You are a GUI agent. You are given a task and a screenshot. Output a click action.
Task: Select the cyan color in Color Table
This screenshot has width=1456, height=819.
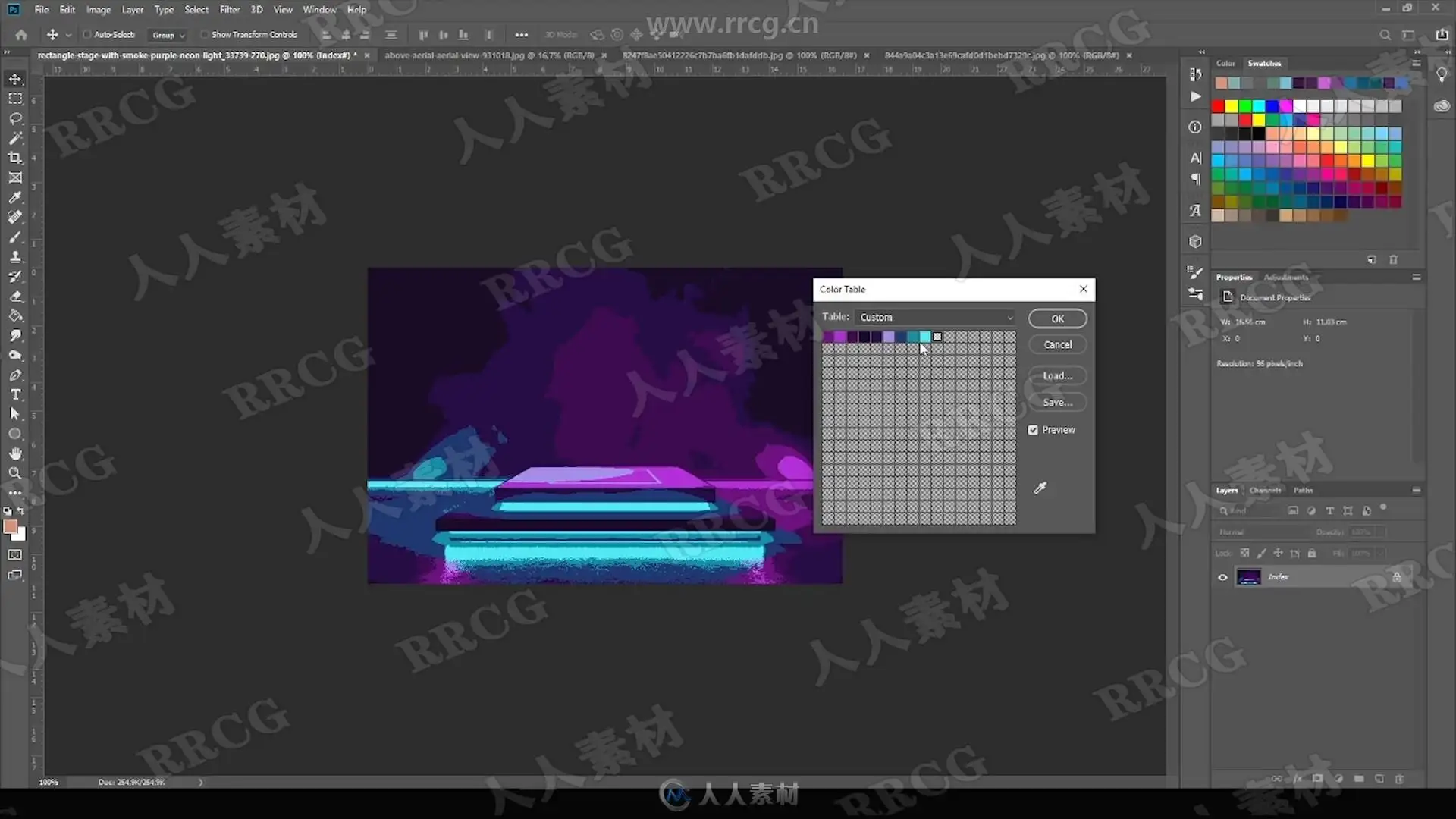pos(925,337)
